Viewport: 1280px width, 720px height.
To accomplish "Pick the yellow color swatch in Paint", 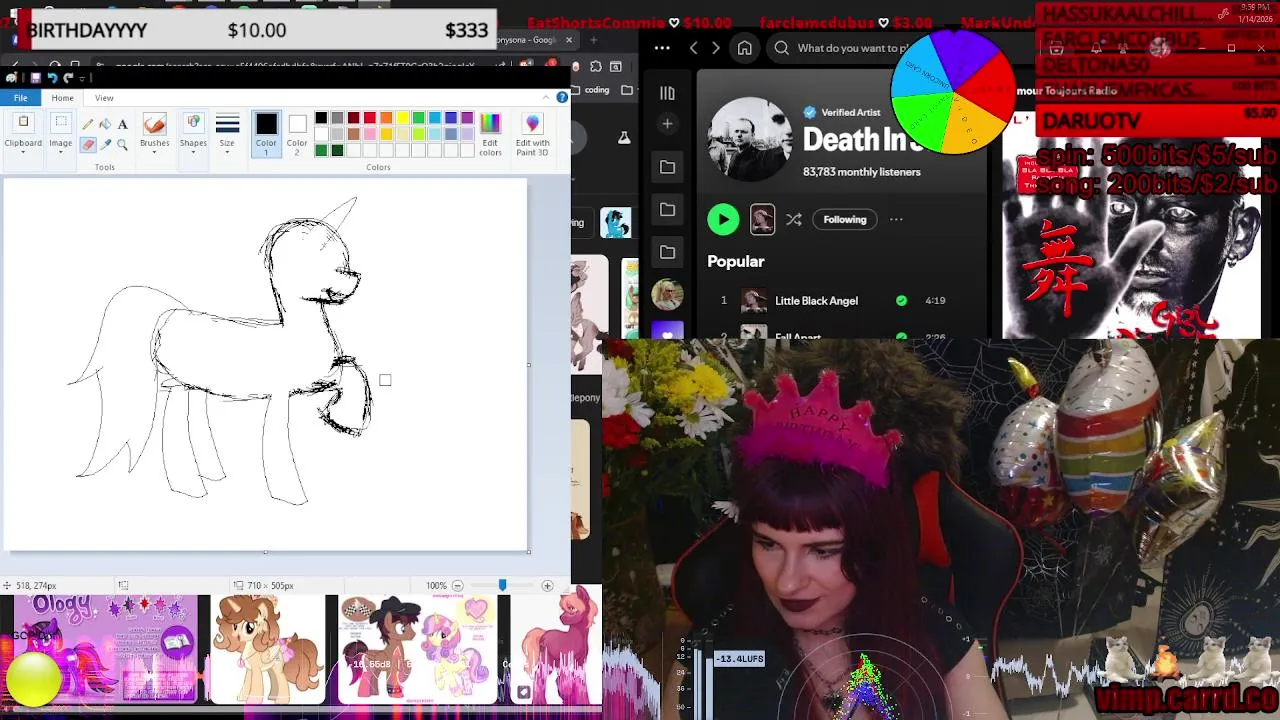I will tap(402, 118).
